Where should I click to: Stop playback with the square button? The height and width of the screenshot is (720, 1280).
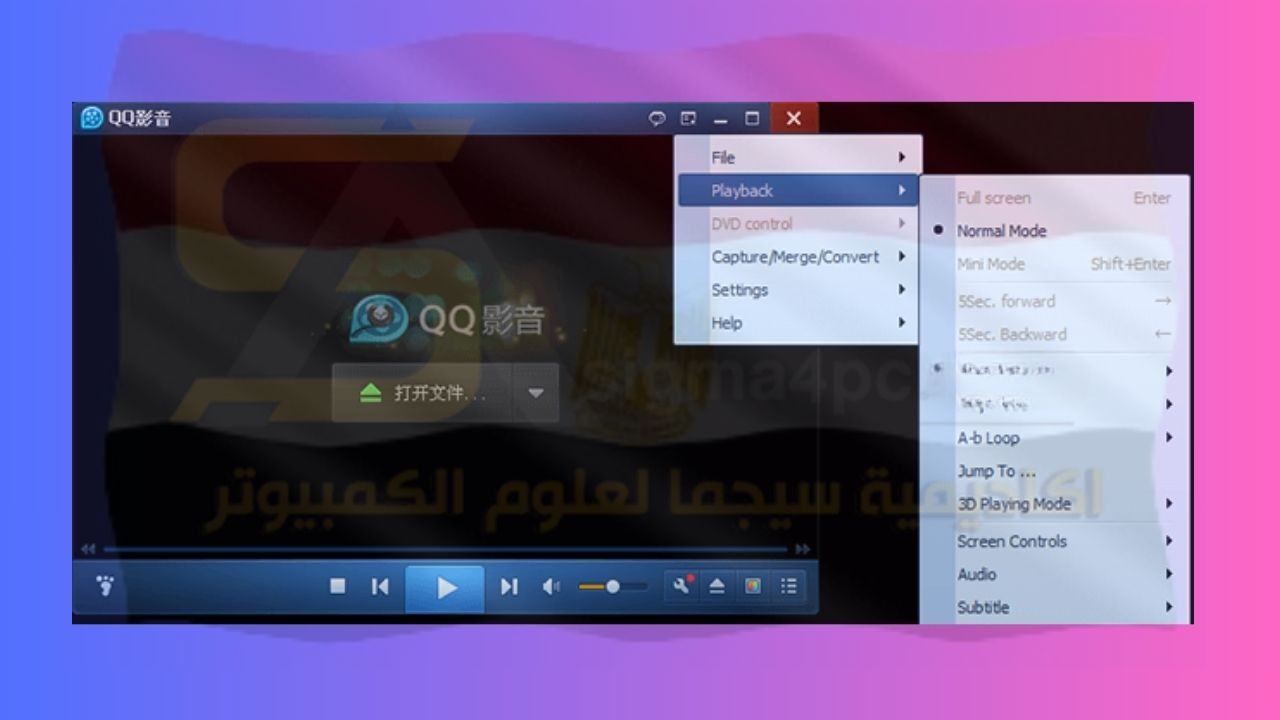click(x=338, y=587)
